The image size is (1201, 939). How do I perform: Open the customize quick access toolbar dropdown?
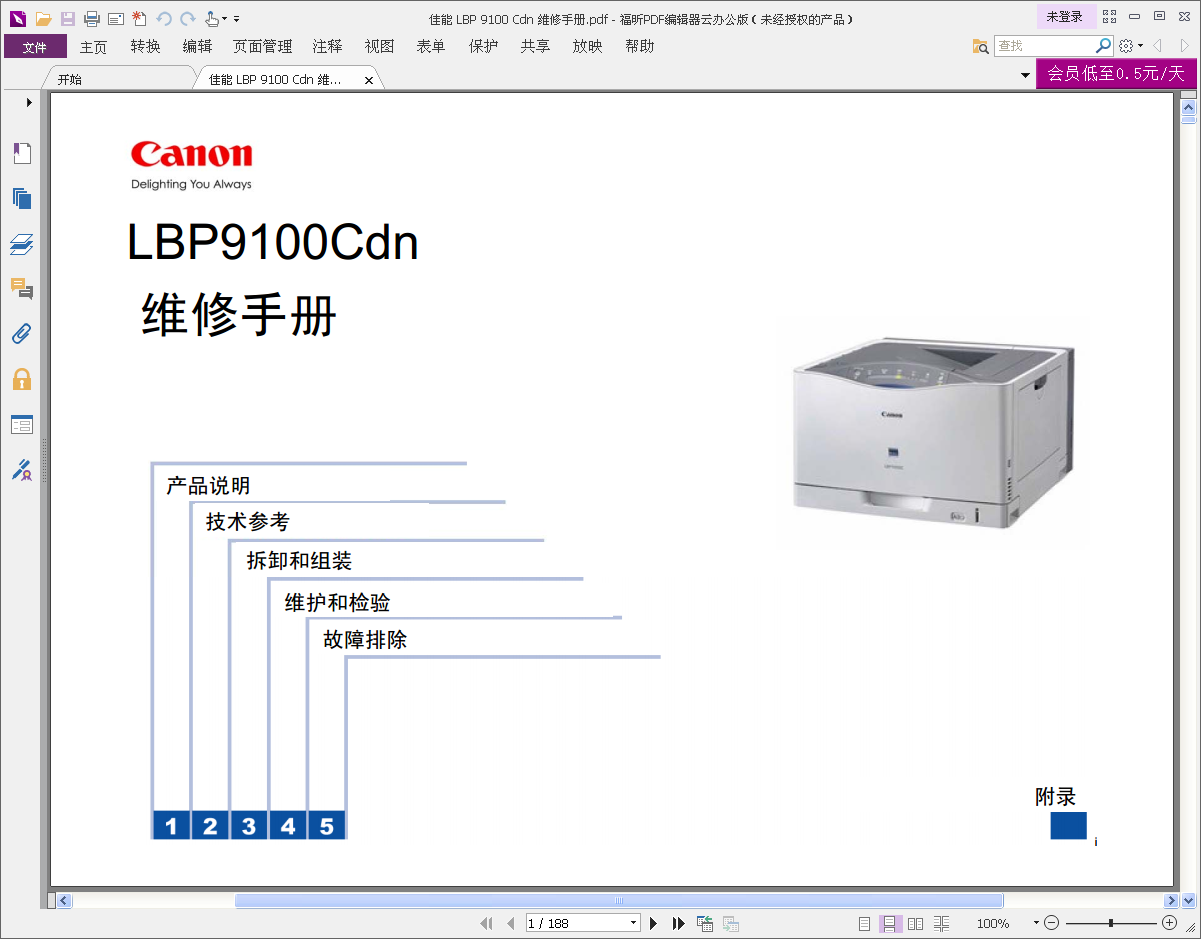(x=237, y=19)
